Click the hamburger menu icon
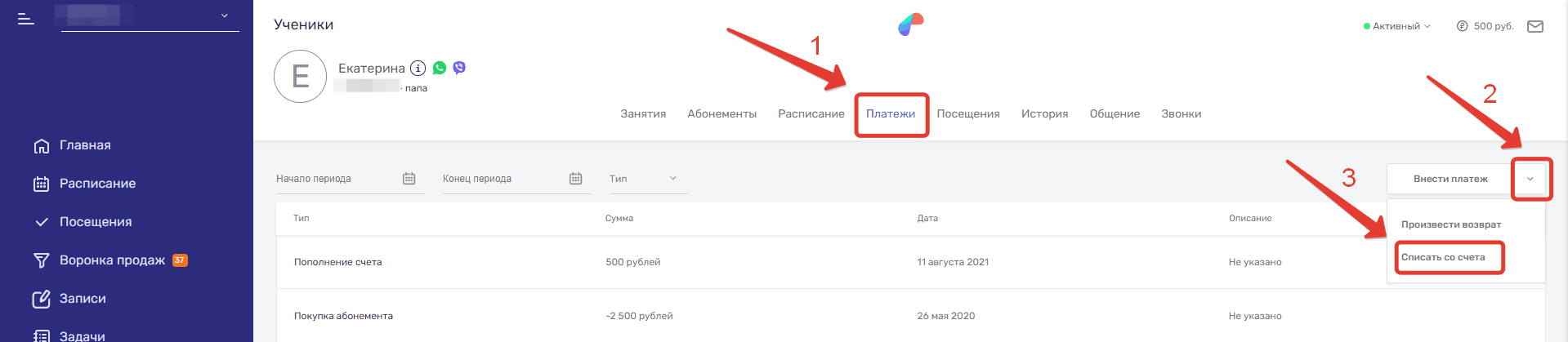 tap(26, 18)
